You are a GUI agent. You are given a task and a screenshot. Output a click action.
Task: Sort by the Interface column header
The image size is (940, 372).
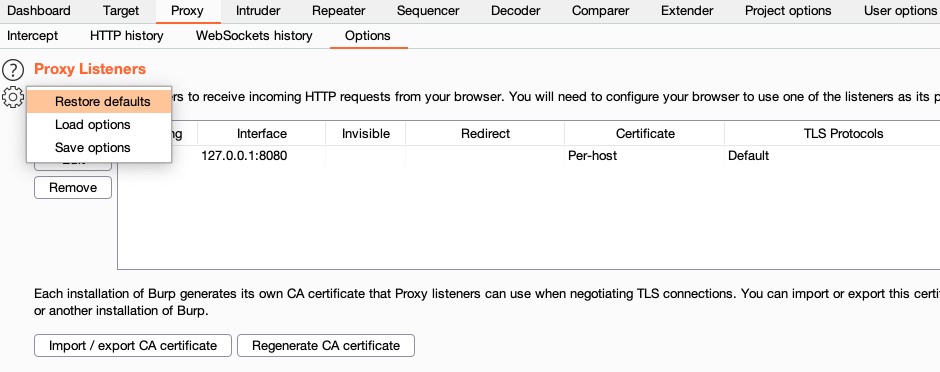261,134
